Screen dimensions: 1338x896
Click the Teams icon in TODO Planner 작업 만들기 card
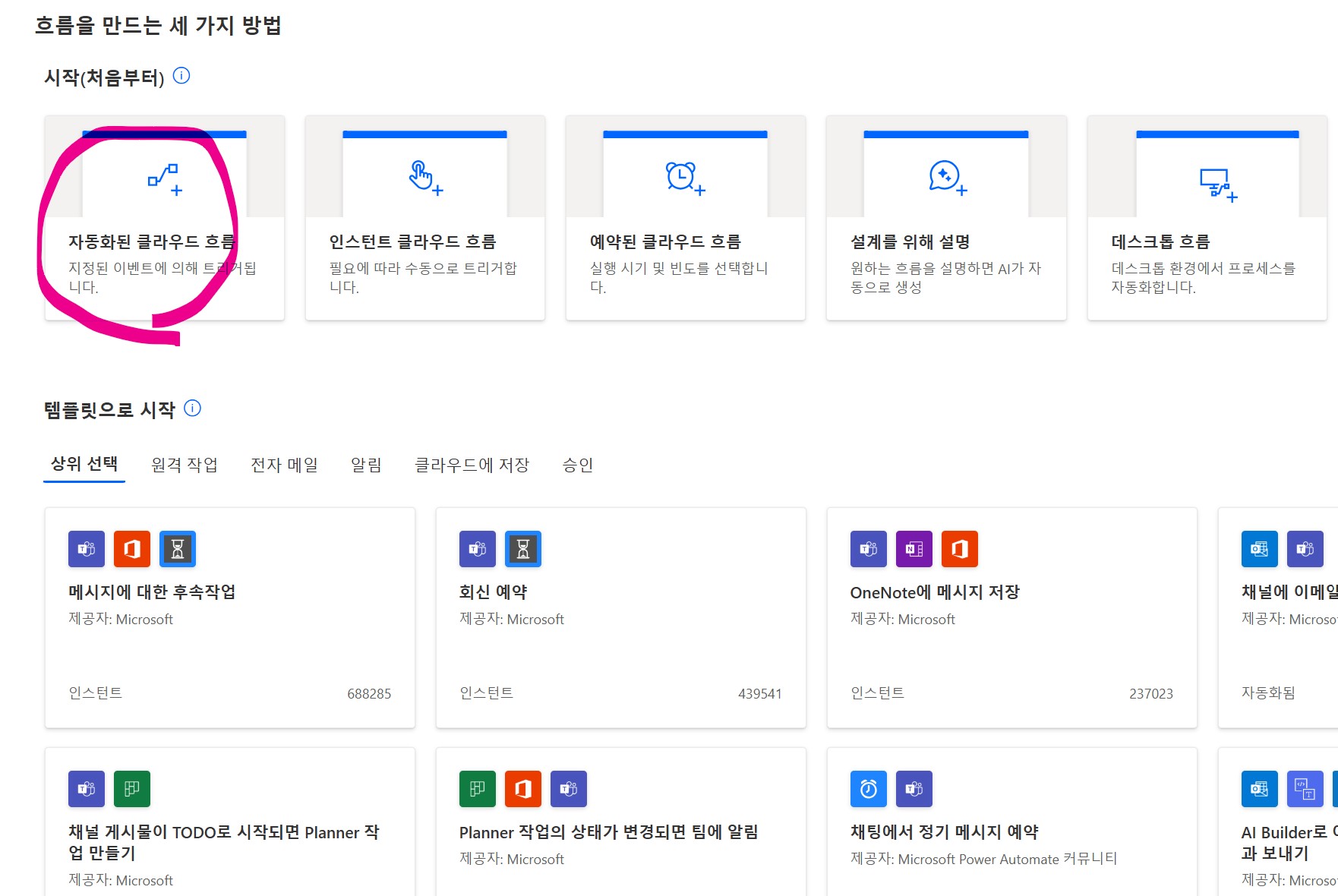87,789
